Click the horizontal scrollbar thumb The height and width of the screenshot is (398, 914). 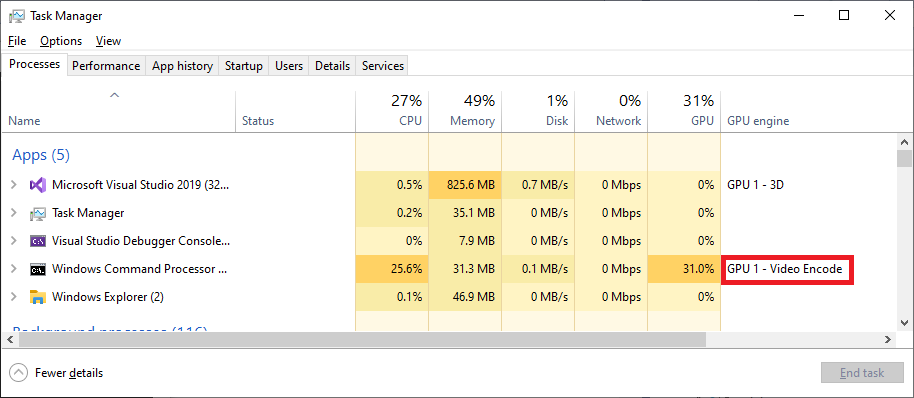356,339
